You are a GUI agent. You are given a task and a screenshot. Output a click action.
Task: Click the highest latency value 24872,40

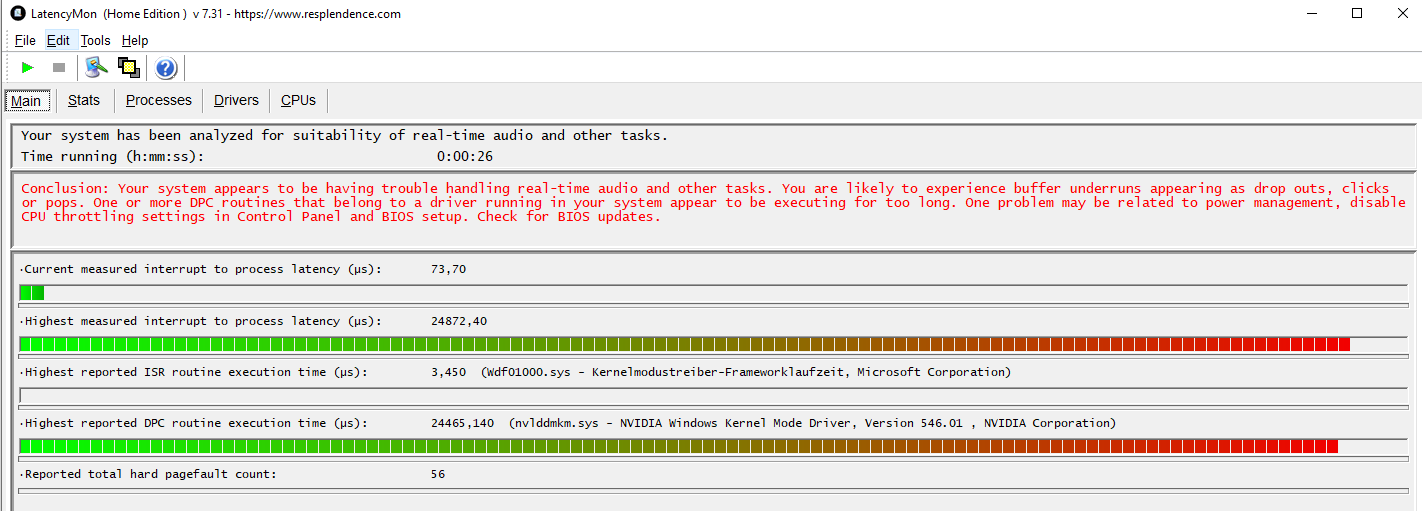click(x=459, y=321)
